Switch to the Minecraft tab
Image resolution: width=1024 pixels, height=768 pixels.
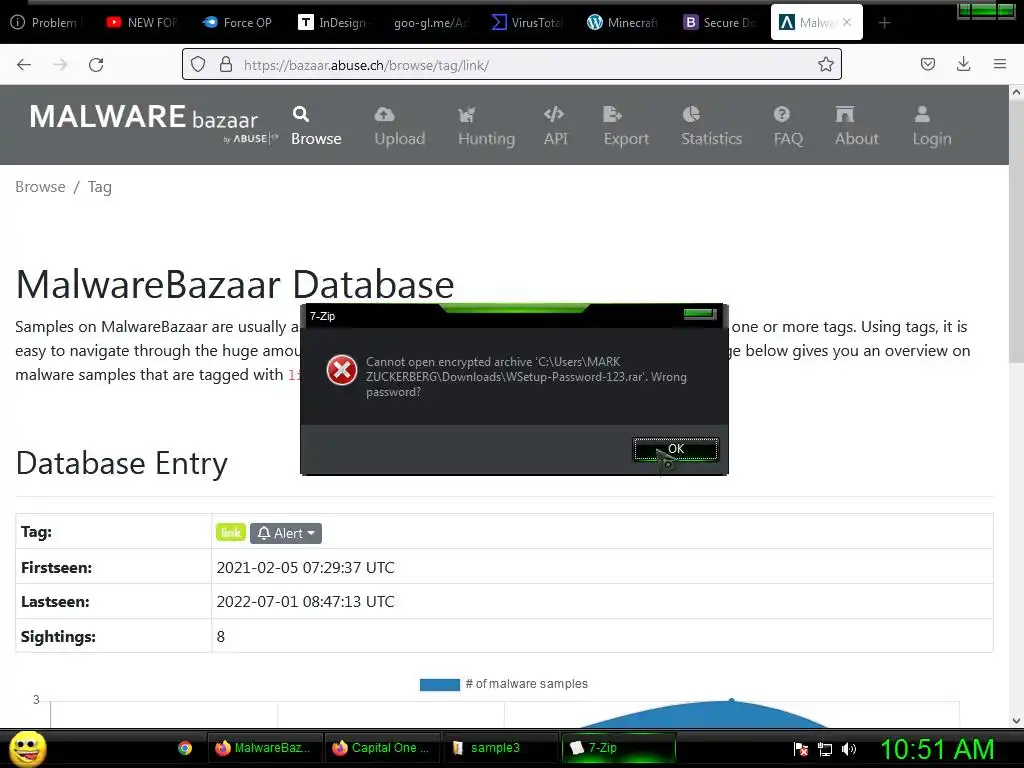point(623,22)
